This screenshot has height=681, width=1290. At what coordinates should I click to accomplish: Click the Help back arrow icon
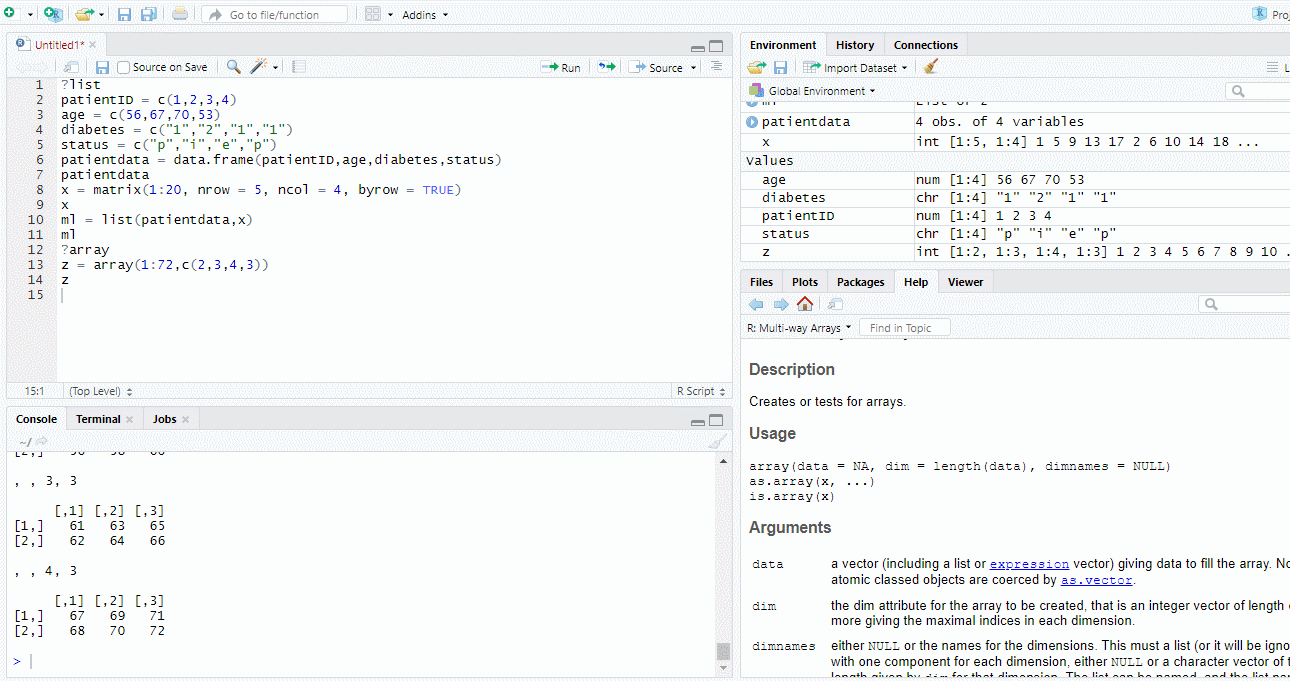tap(756, 304)
